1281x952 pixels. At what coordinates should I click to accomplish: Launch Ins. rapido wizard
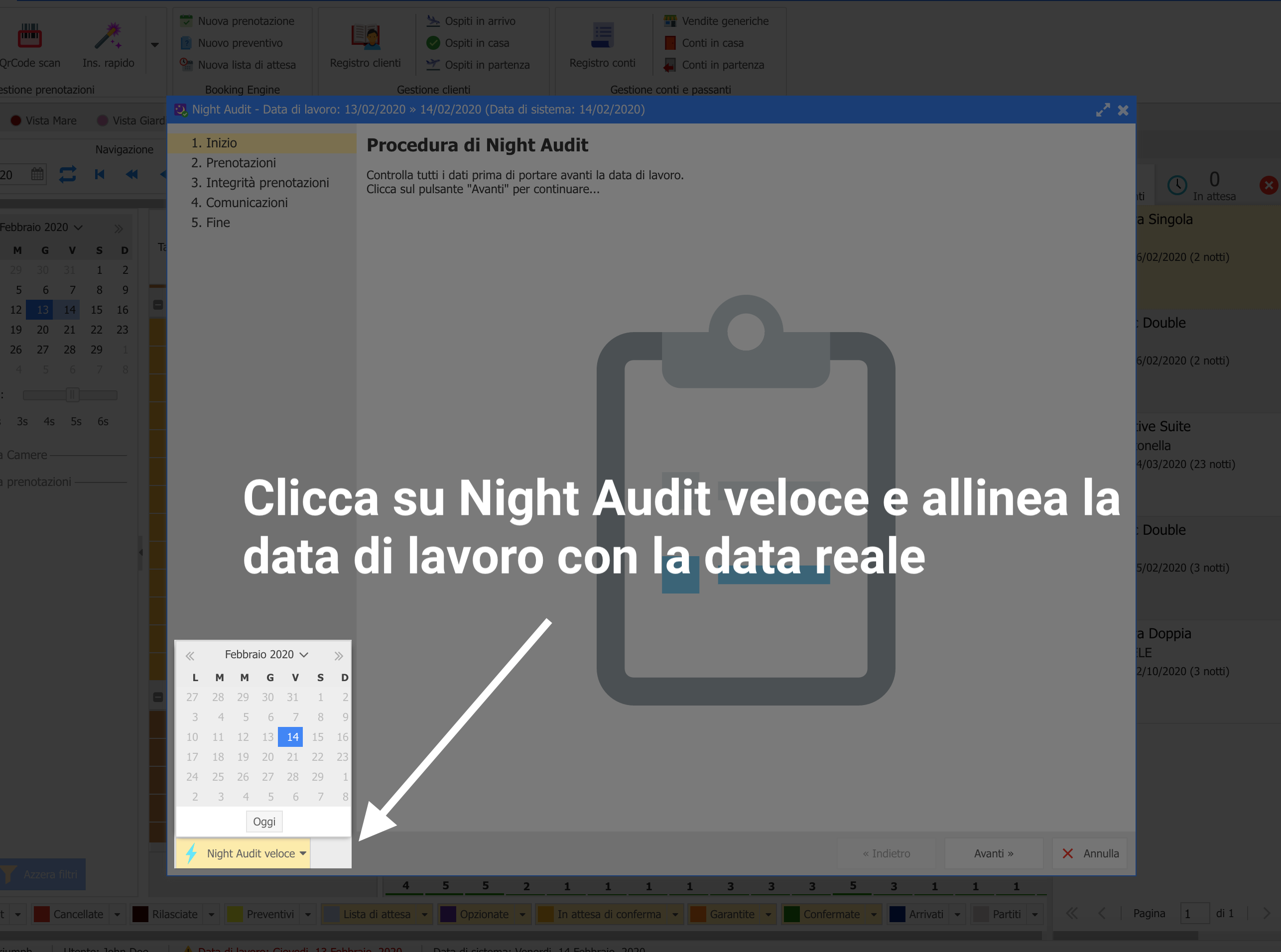tap(108, 45)
